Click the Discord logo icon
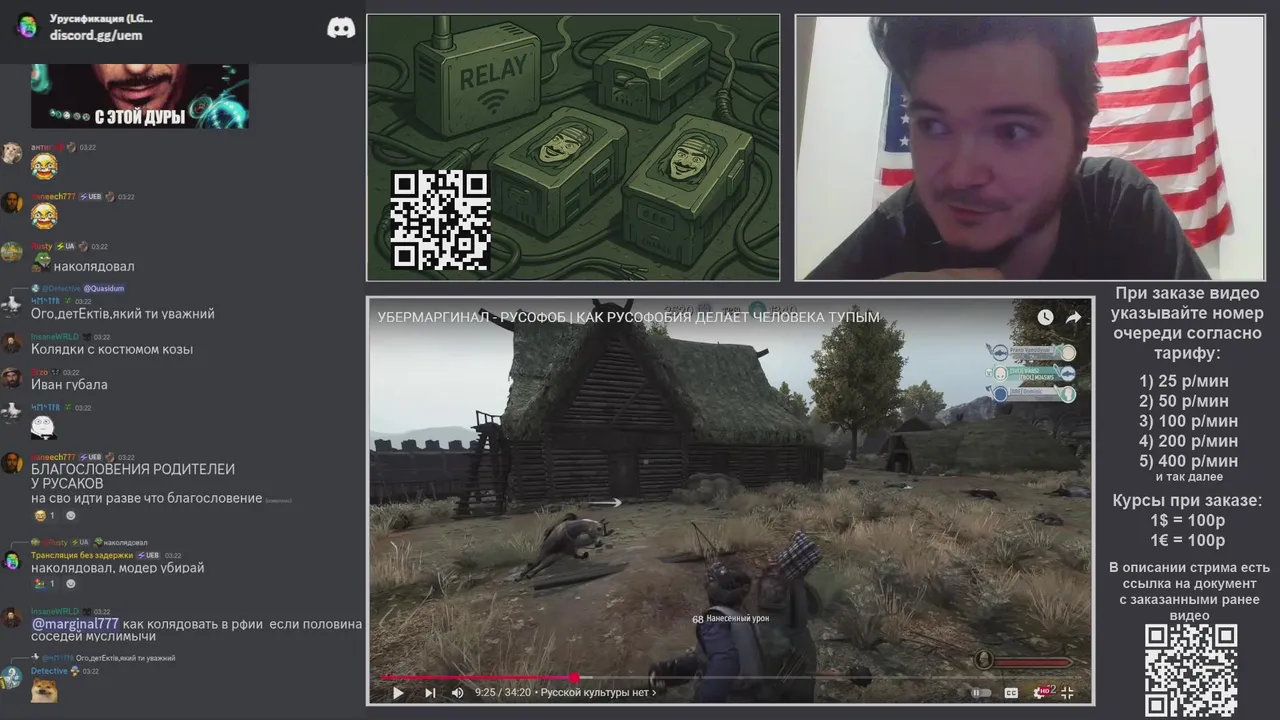 [341, 28]
